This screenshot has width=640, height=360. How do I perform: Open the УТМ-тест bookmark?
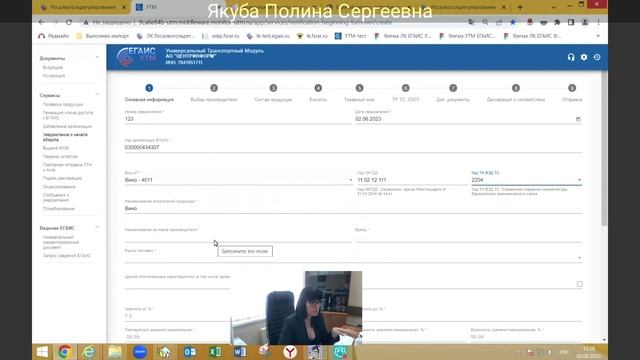coord(351,36)
